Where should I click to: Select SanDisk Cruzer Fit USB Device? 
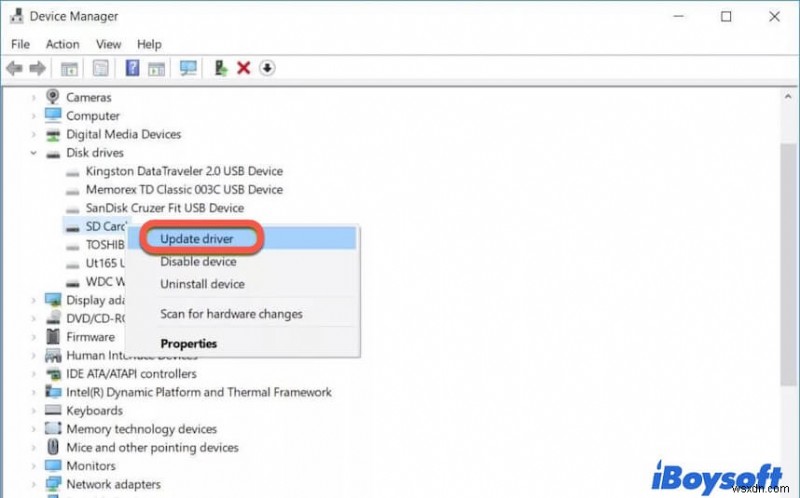tap(165, 208)
